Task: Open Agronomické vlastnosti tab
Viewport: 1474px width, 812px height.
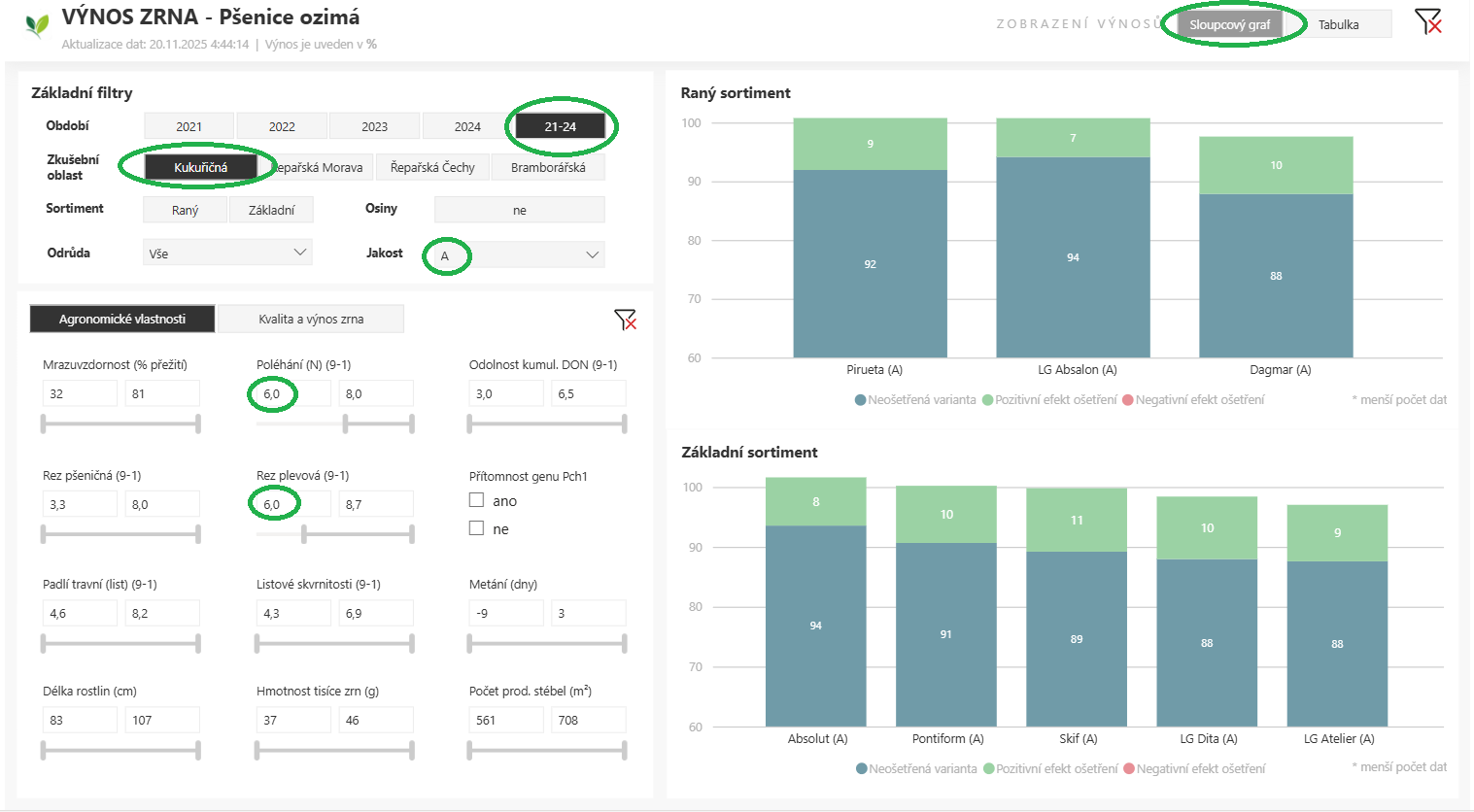Action: [122, 319]
